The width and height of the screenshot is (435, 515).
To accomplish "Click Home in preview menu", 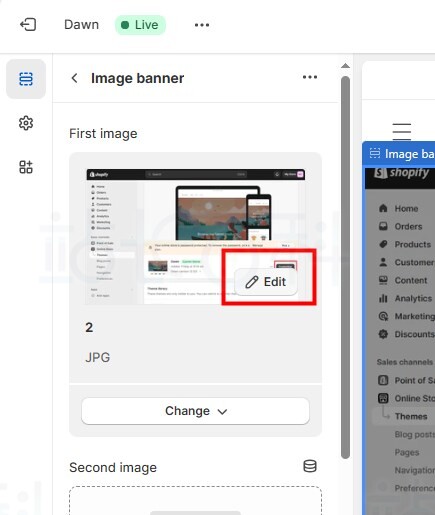I will click(x=406, y=209).
